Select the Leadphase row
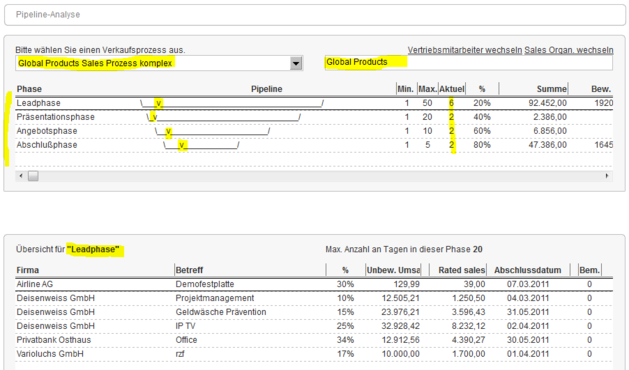629x370 pixels. [314, 103]
